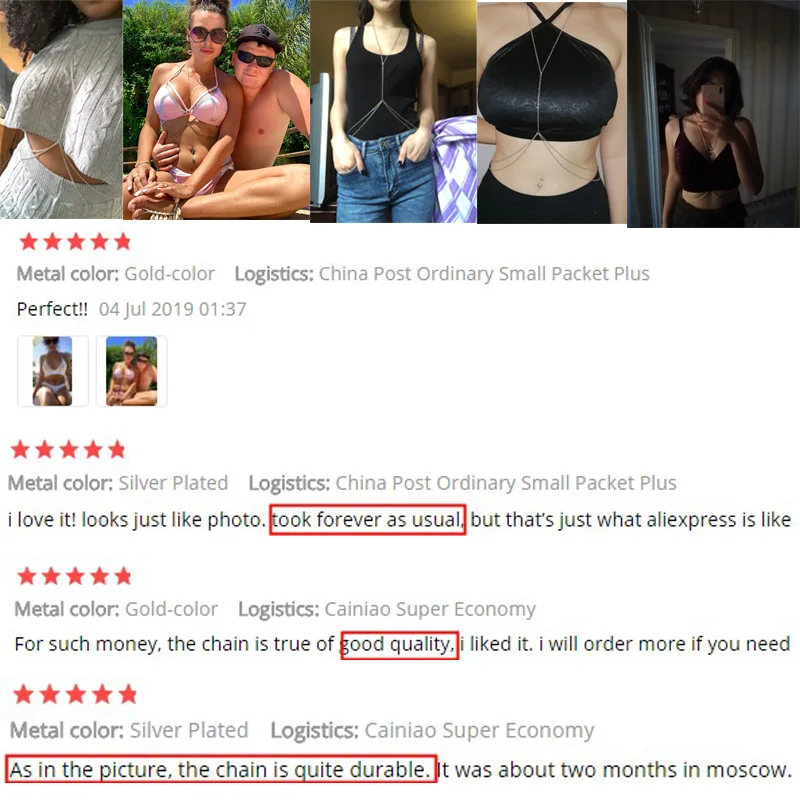The height and width of the screenshot is (800, 800).
Task: Click the highlighted 'good quality,' text
Action: [399, 644]
